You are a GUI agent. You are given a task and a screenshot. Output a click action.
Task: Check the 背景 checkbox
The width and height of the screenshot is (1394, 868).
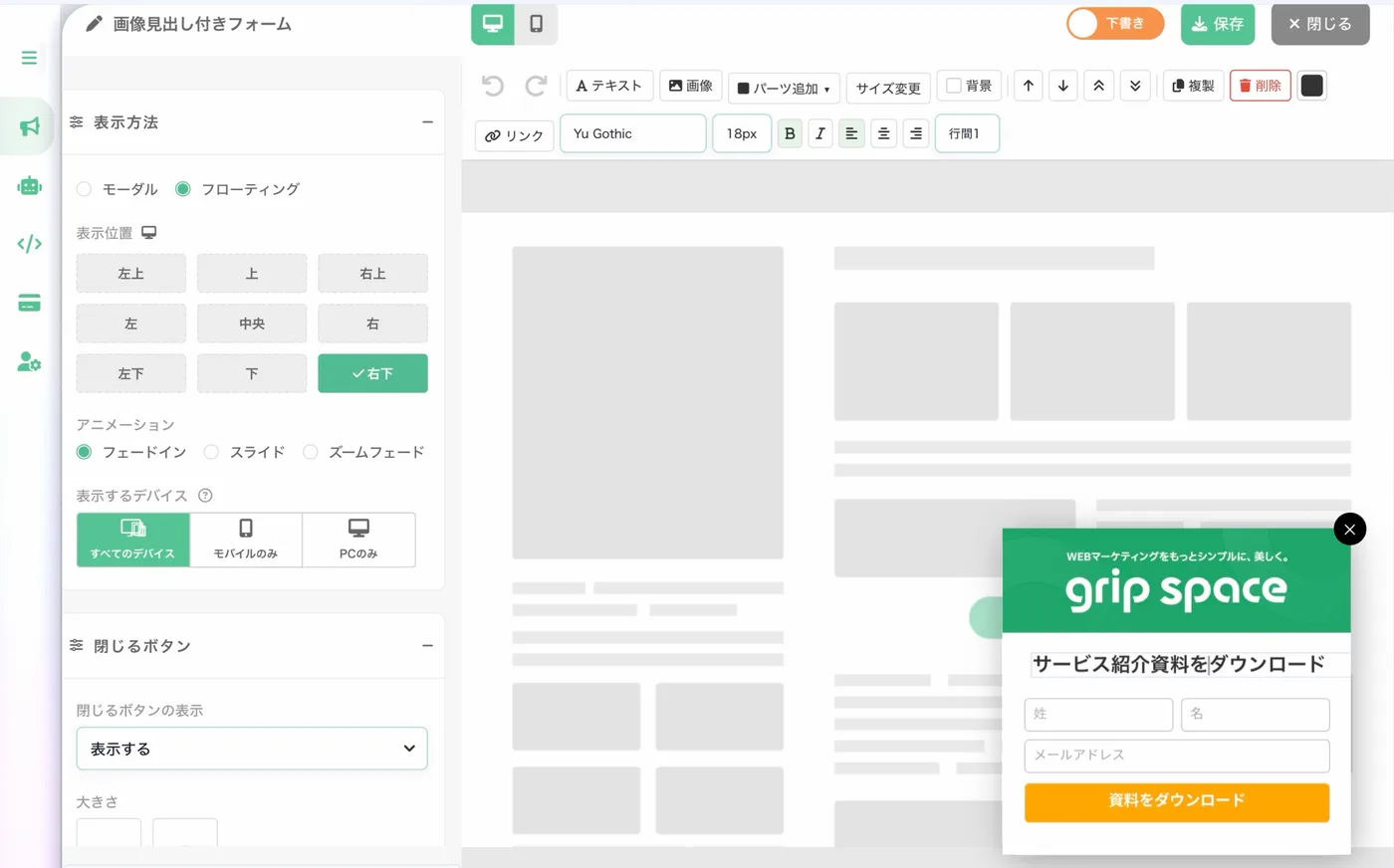954,86
